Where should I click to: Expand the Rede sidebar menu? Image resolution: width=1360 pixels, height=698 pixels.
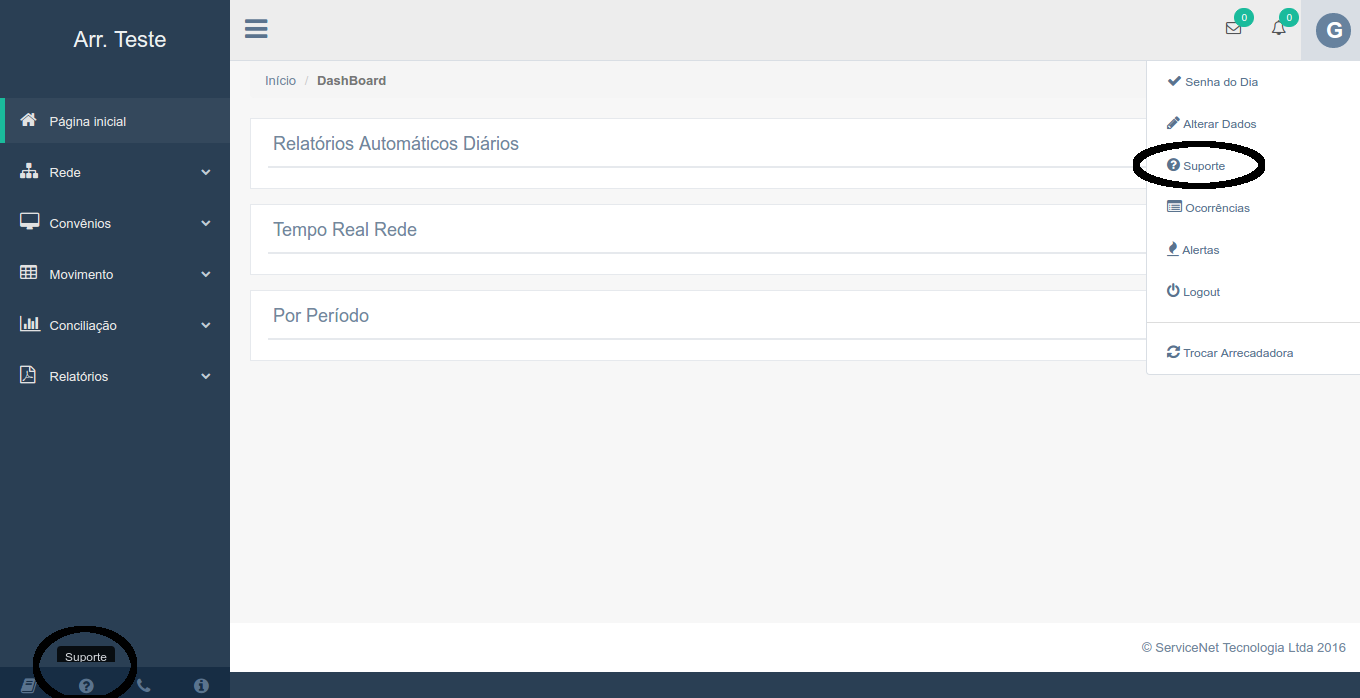(x=115, y=172)
